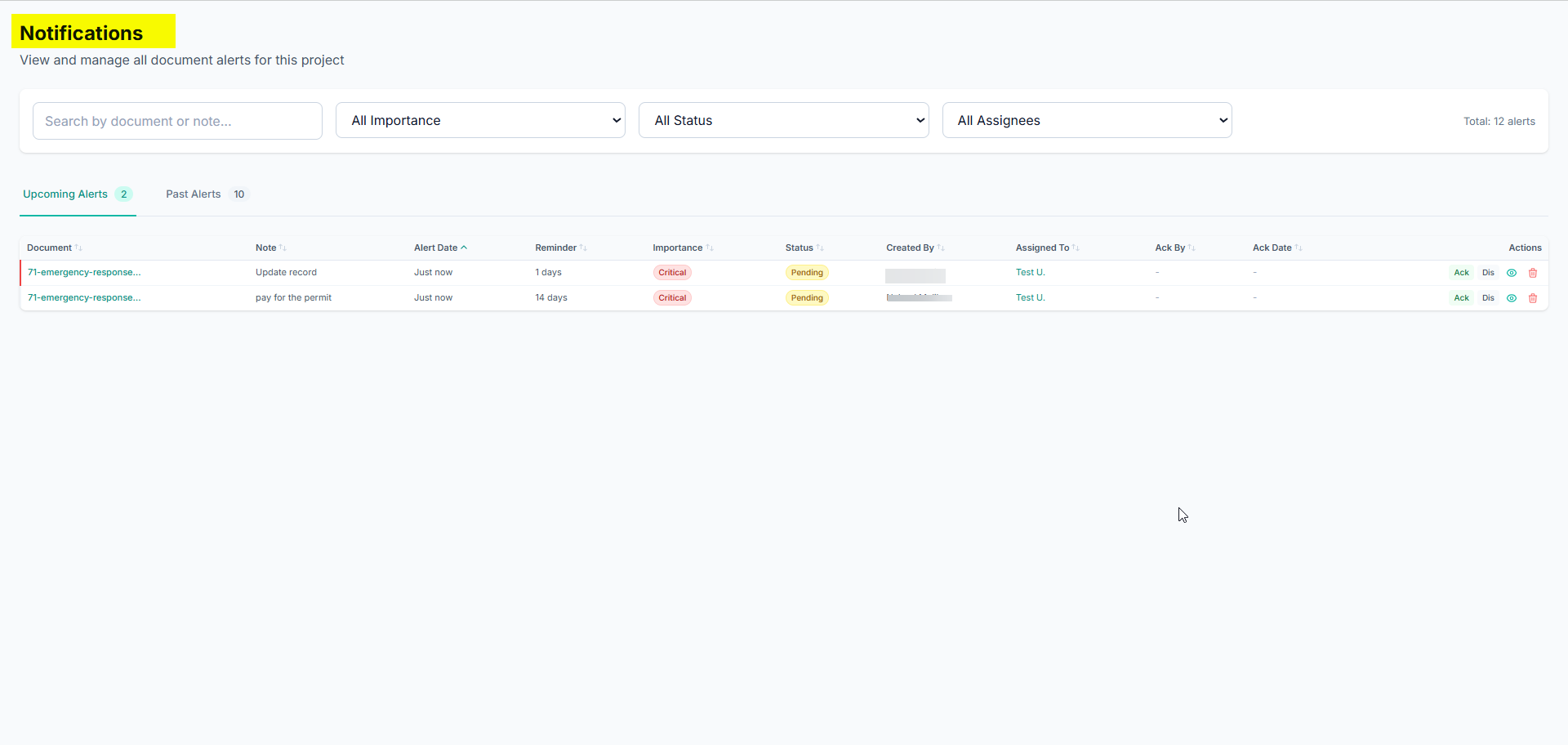Sort by Note column
This screenshot has width=1568, height=745.
click(x=270, y=248)
